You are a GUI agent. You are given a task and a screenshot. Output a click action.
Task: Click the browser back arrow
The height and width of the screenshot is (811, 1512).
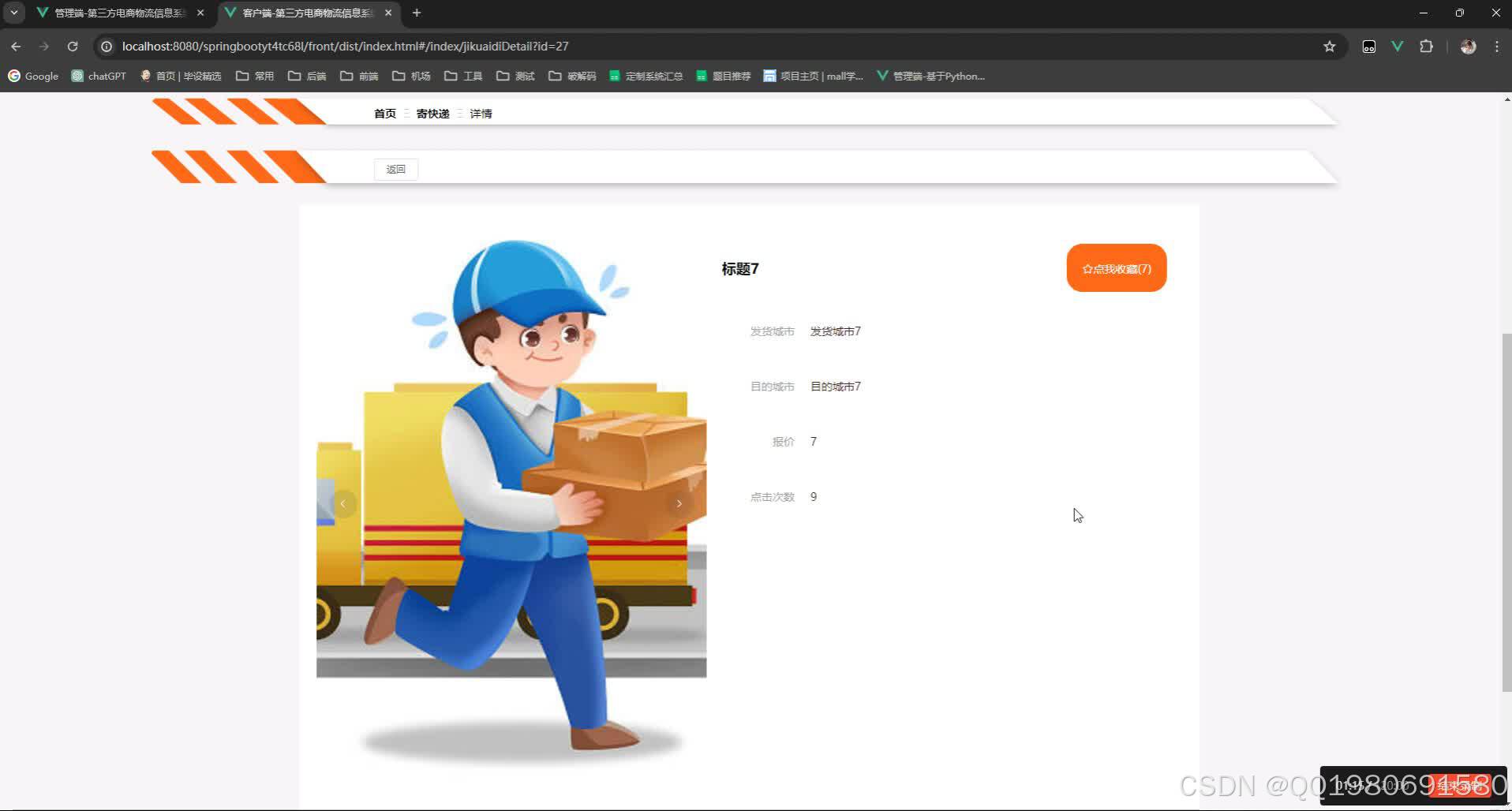pos(16,46)
